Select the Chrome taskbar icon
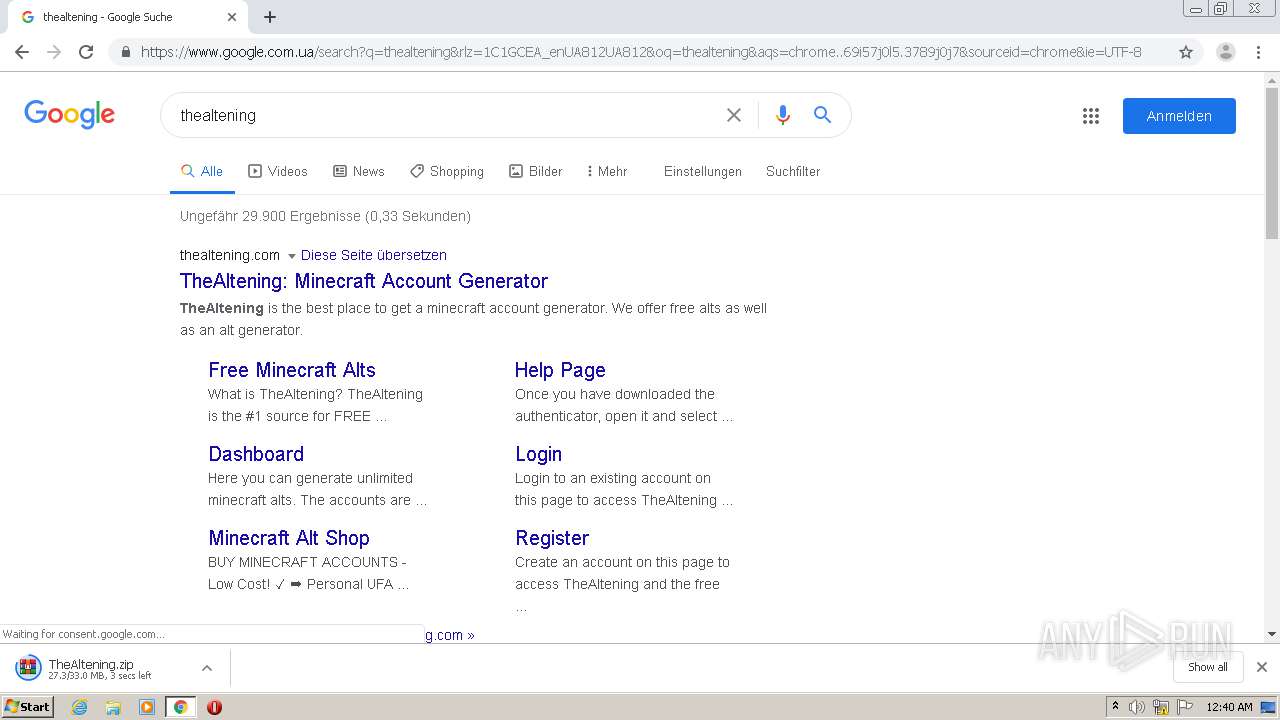1280x720 pixels. pos(180,707)
